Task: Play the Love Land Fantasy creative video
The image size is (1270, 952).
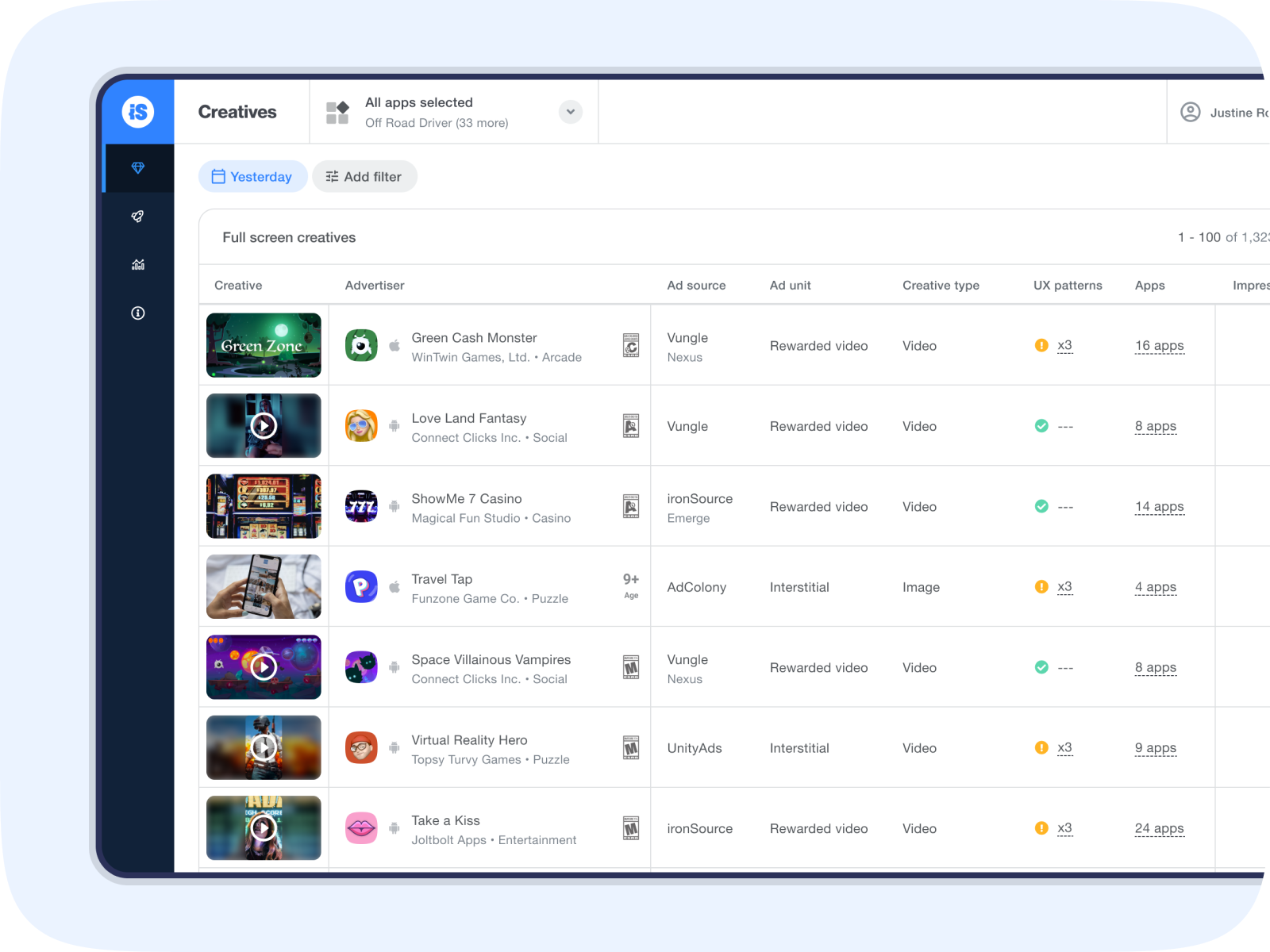Action: 264,426
